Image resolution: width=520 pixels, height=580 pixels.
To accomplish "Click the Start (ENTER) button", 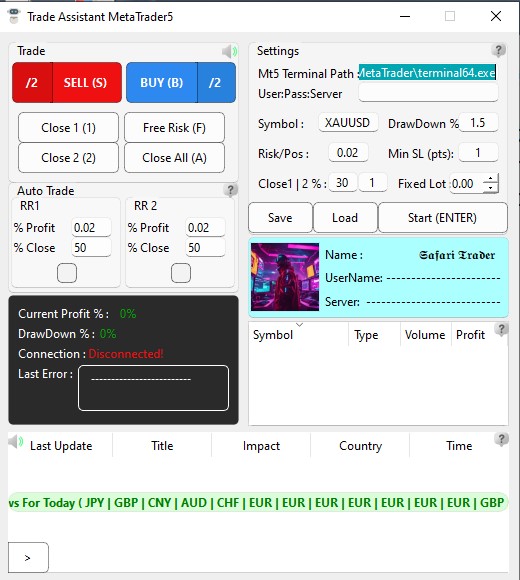I will tap(443, 218).
